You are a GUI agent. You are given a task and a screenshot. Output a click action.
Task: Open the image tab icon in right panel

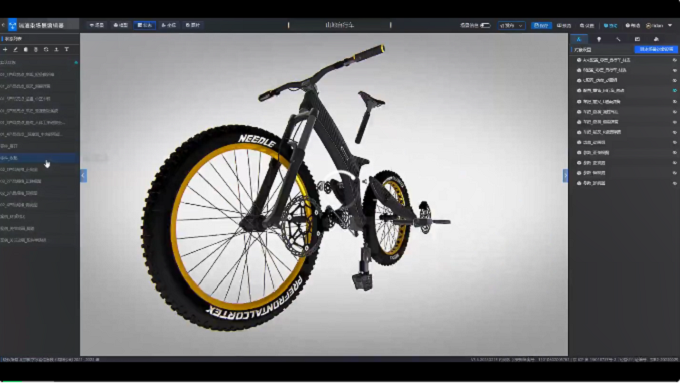pos(637,39)
